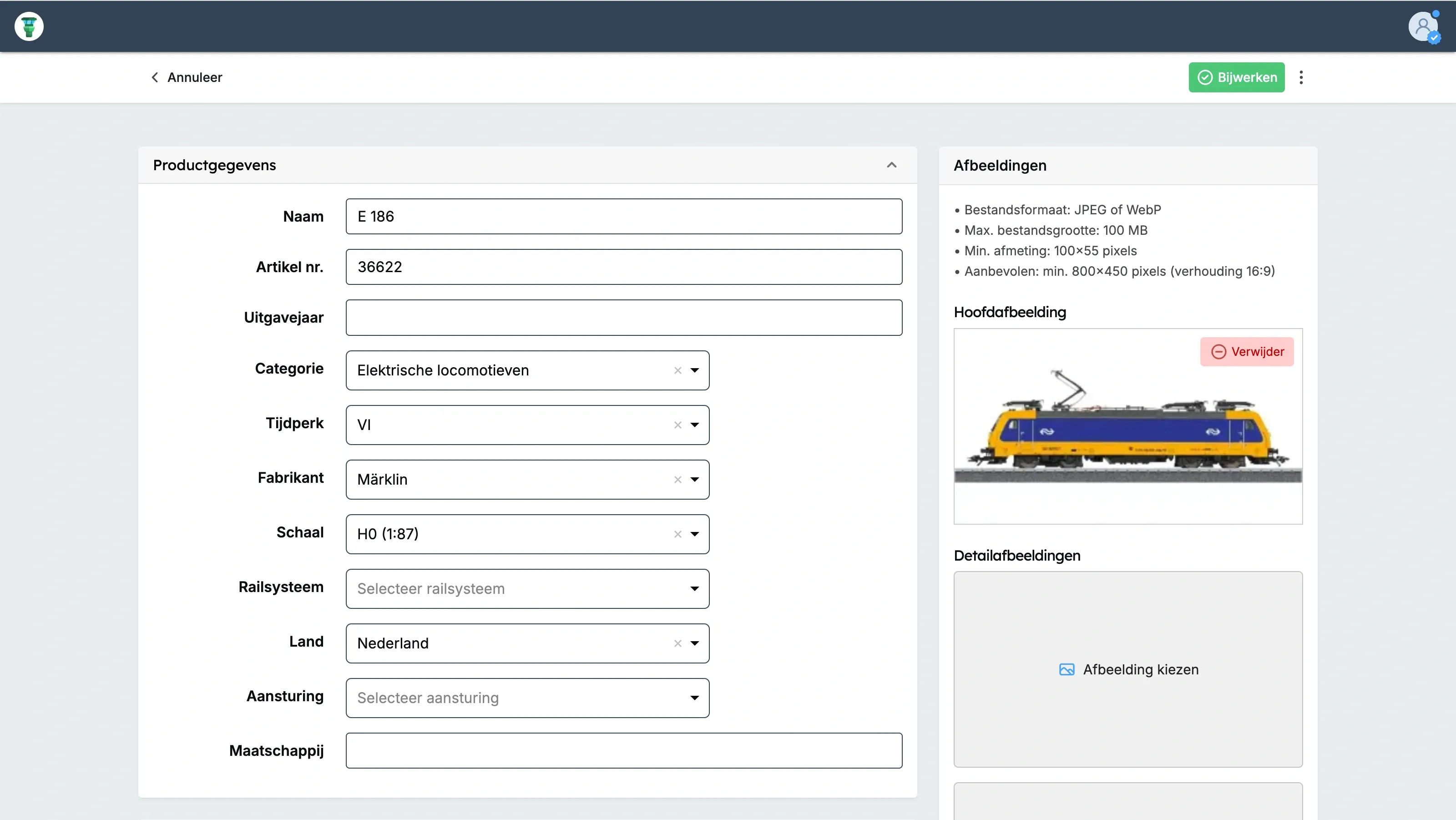Image resolution: width=1456 pixels, height=820 pixels.
Task: Open the three-dot more options menu
Action: tap(1301, 77)
